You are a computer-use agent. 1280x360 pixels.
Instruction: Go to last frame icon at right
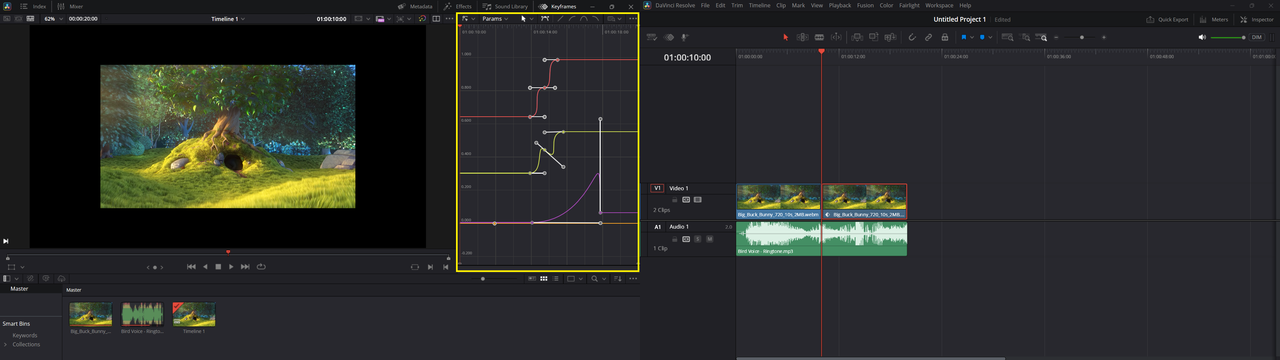point(445,267)
